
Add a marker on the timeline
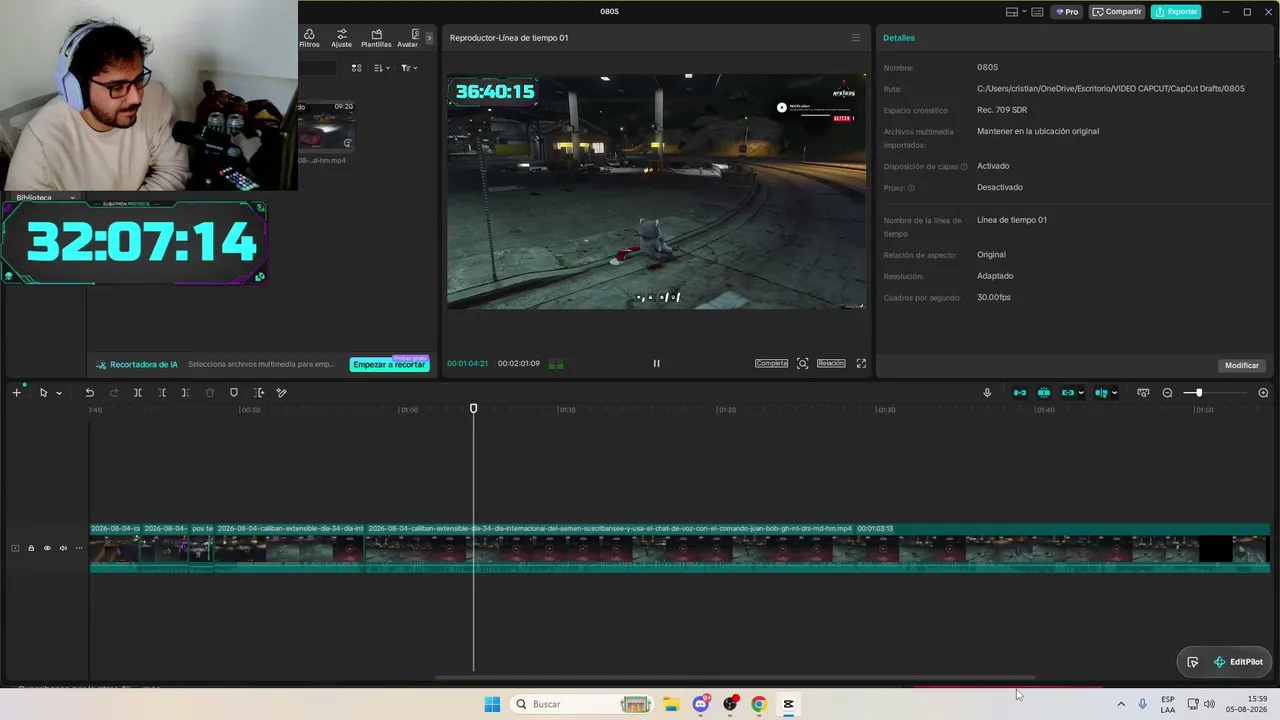point(234,393)
